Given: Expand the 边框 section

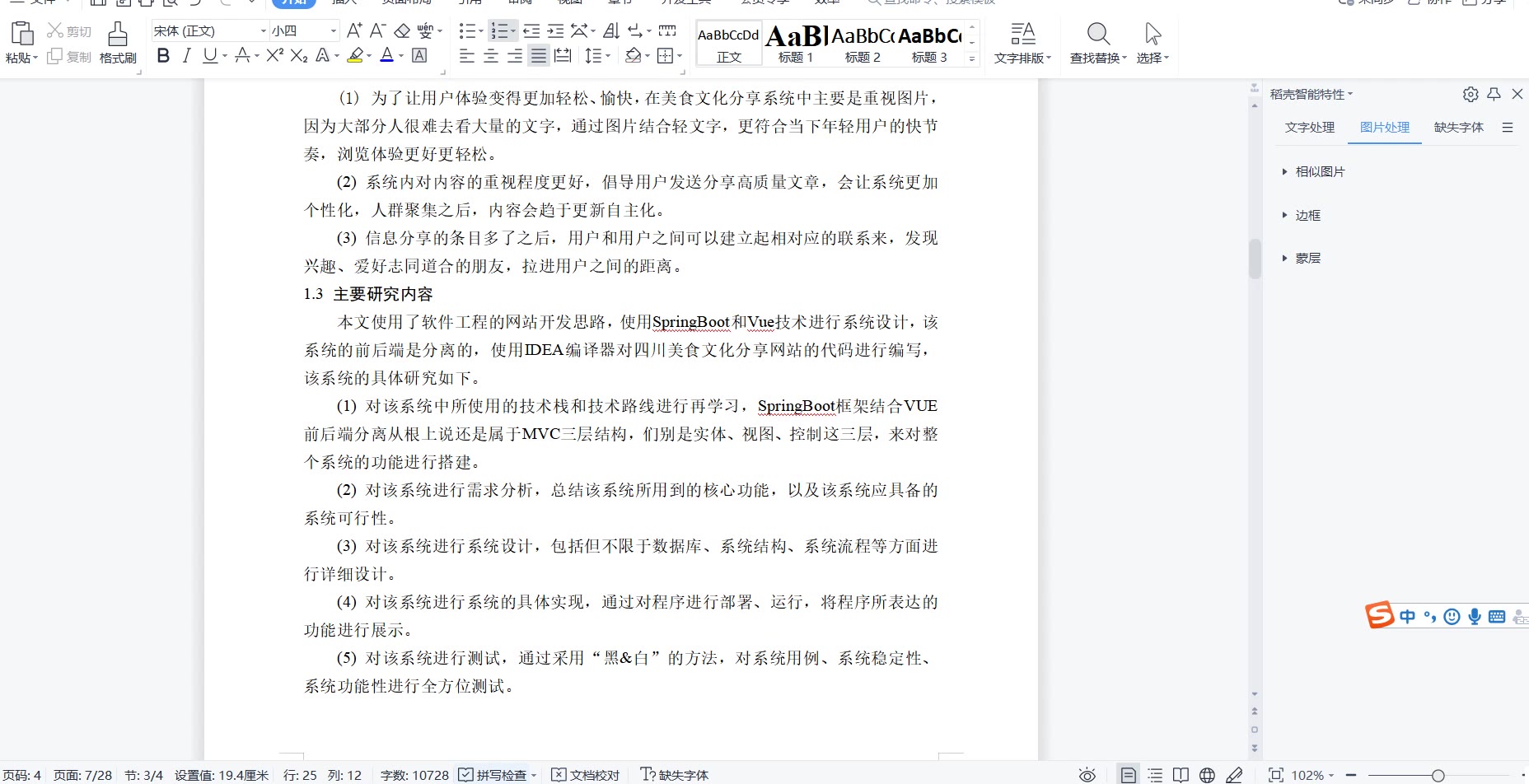Looking at the screenshot, I should (1301, 215).
